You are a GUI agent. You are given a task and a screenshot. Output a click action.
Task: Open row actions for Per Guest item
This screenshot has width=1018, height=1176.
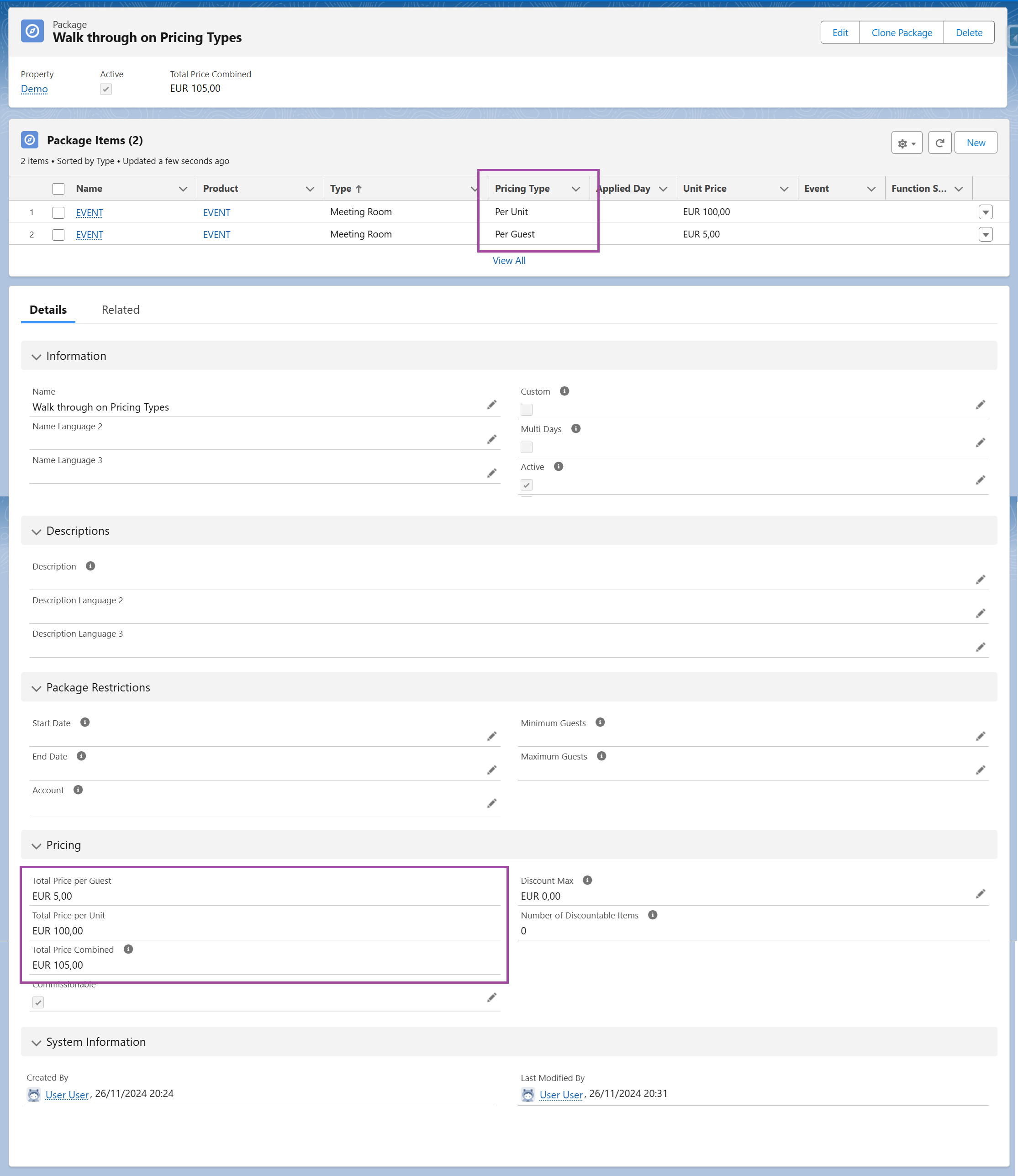986,234
